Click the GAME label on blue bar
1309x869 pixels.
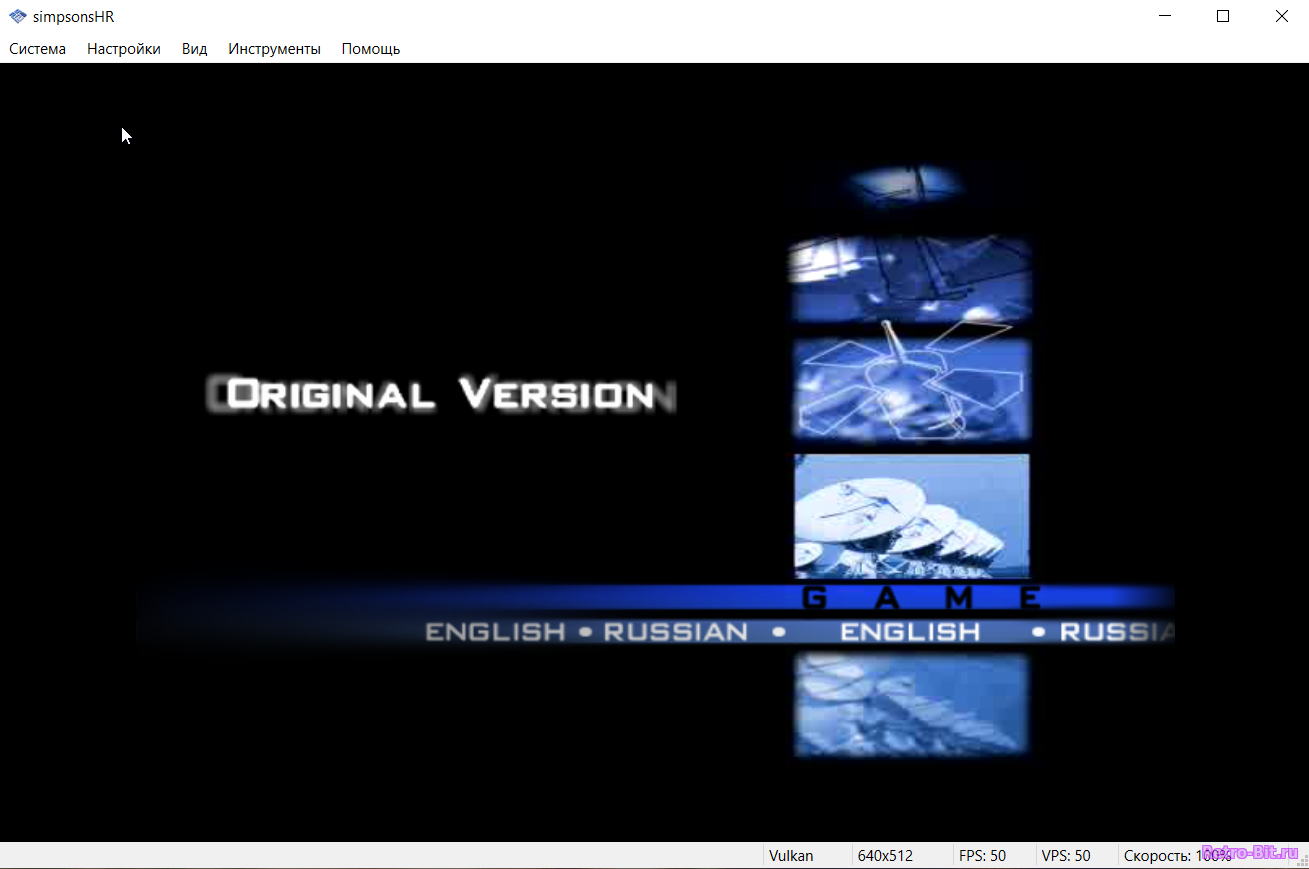(x=921, y=598)
